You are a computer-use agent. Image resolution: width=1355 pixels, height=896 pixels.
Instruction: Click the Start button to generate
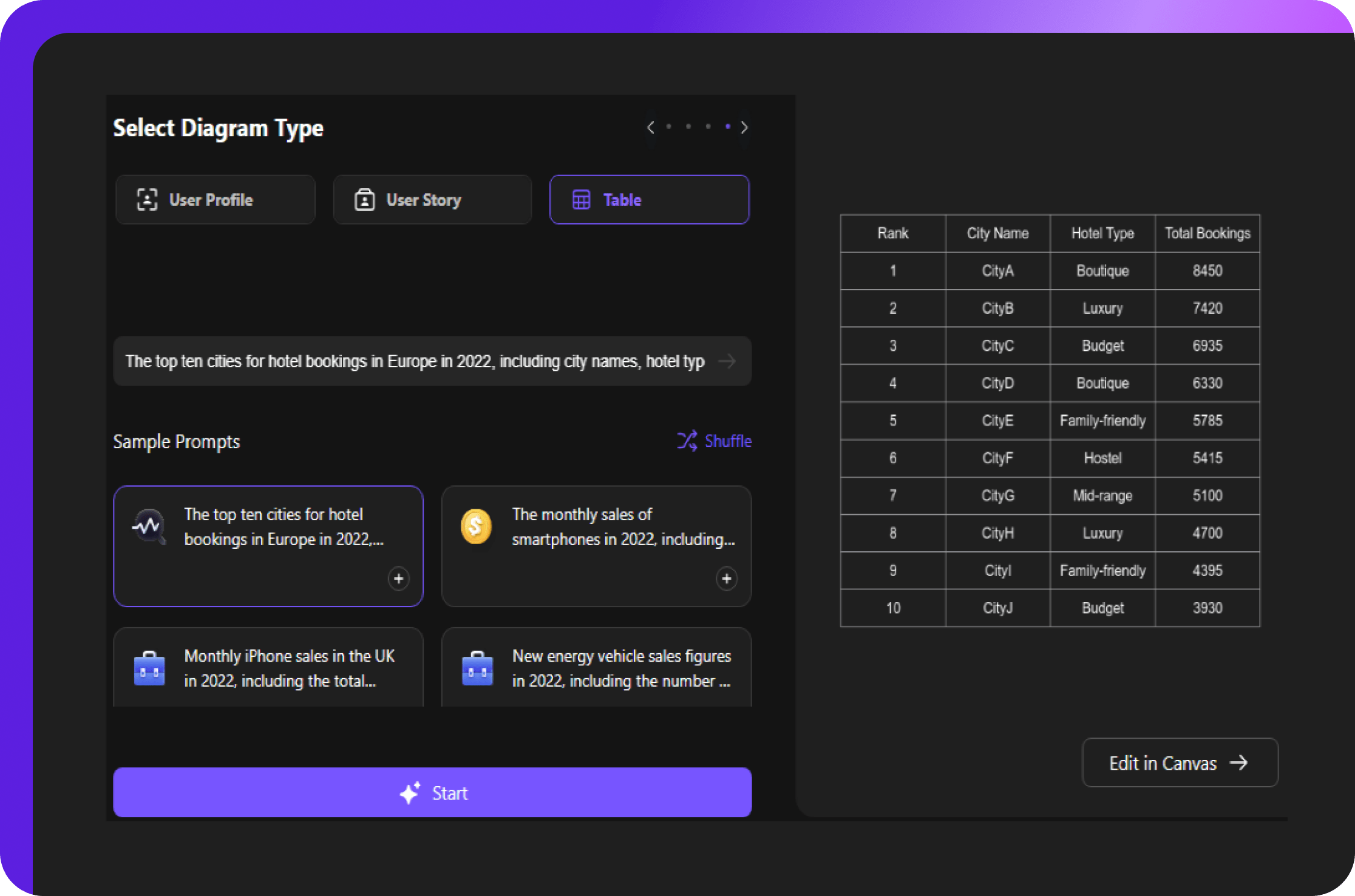pyautogui.click(x=435, y=794)
